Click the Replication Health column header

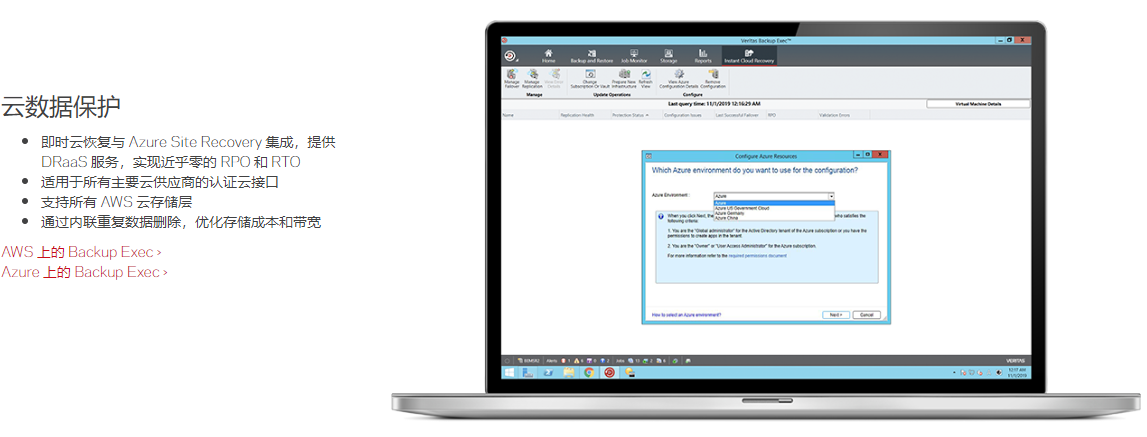(x=584, y=115)
